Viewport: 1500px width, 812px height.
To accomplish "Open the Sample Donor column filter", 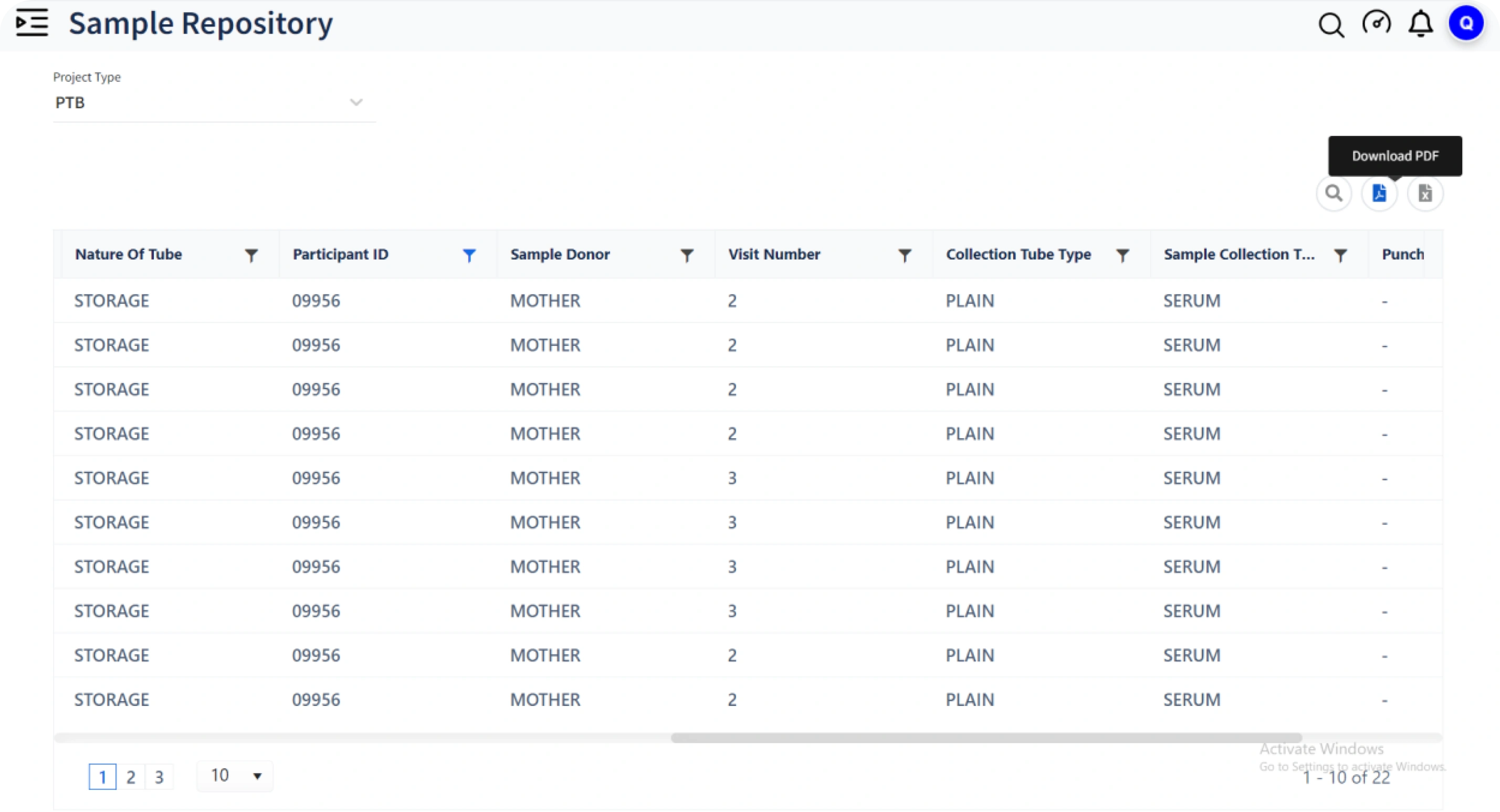I will (x=687, y=255).
